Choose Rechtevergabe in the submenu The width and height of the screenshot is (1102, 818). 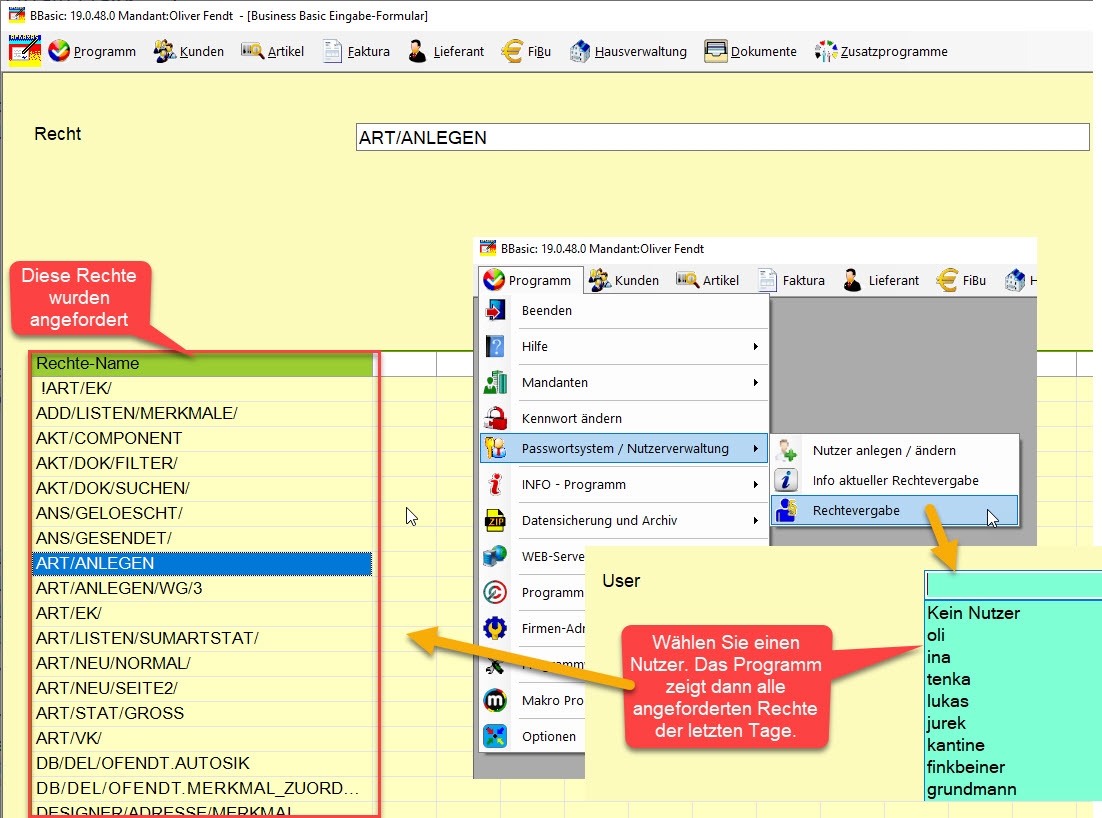[895, 511]
